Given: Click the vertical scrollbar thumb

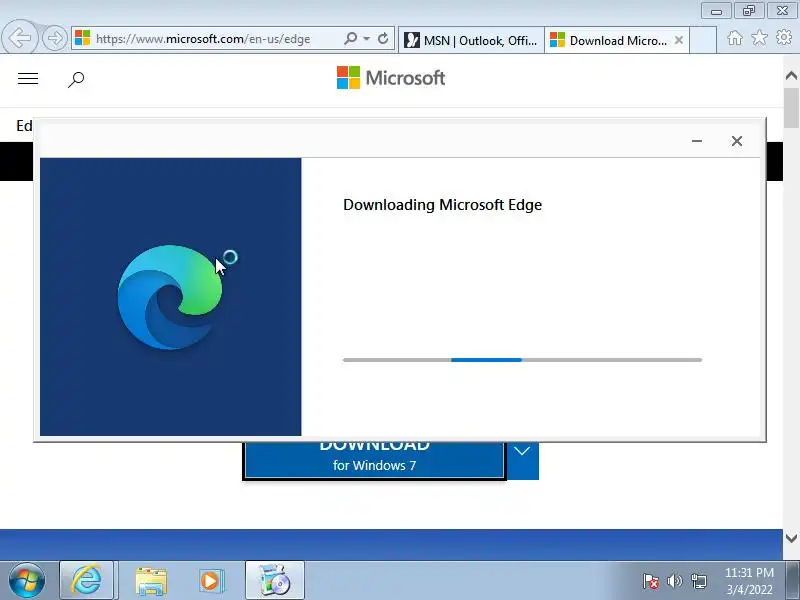Looking at the screenshot, I should (792, 108).
